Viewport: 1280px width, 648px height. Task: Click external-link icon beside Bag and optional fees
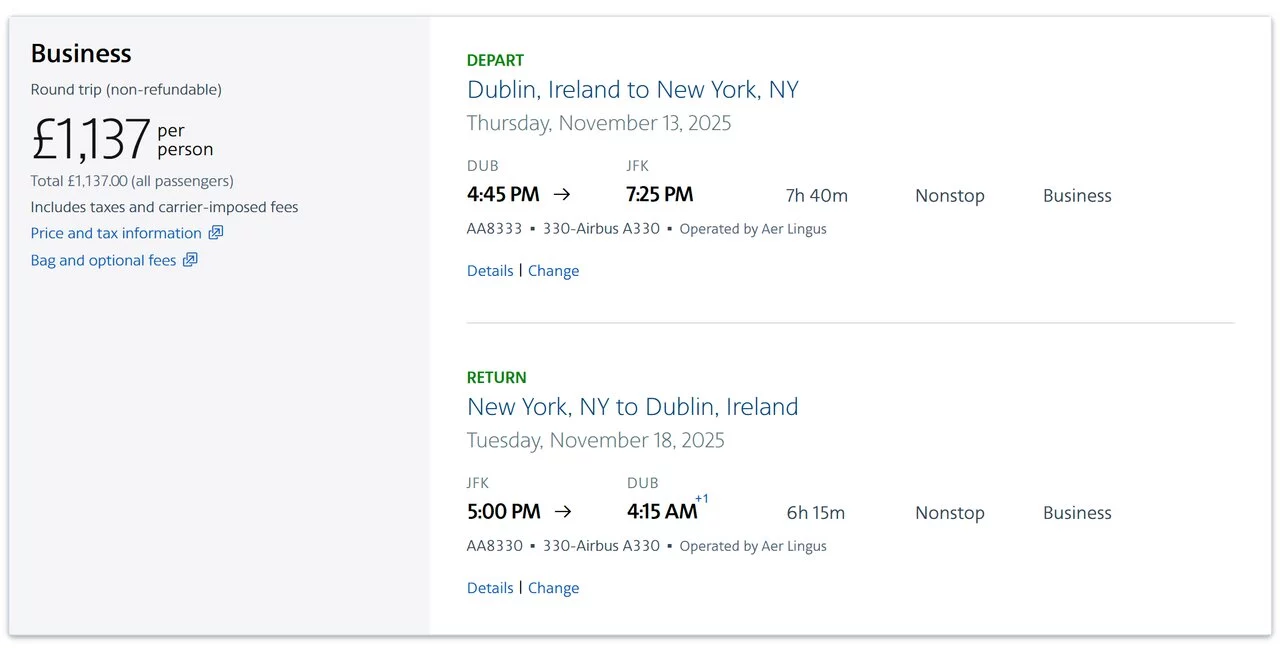point(190,260)
